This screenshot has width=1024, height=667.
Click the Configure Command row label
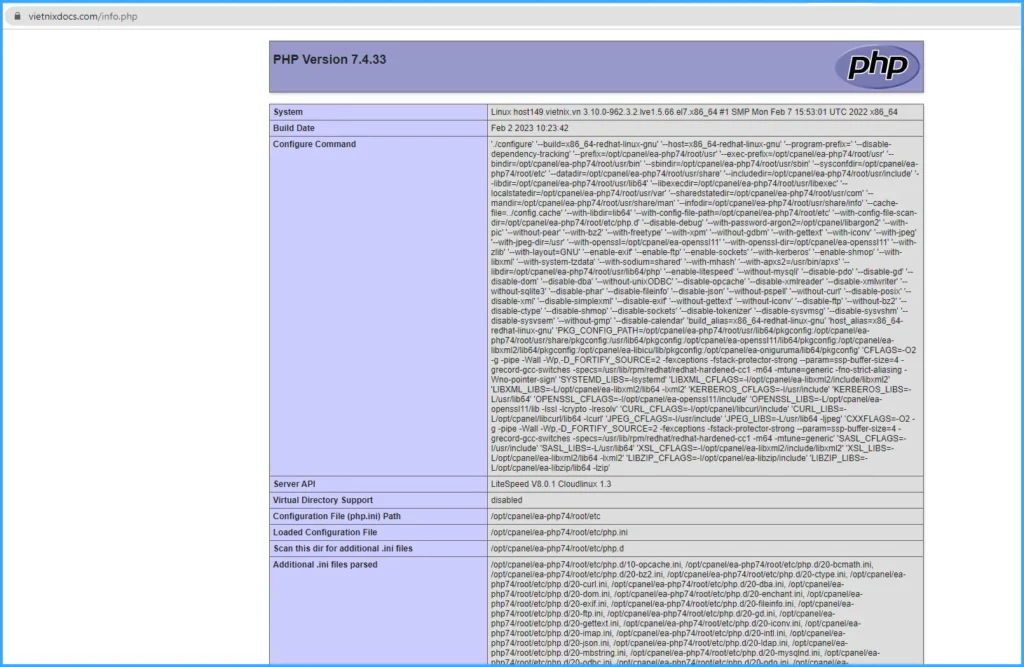pos(314,144)
